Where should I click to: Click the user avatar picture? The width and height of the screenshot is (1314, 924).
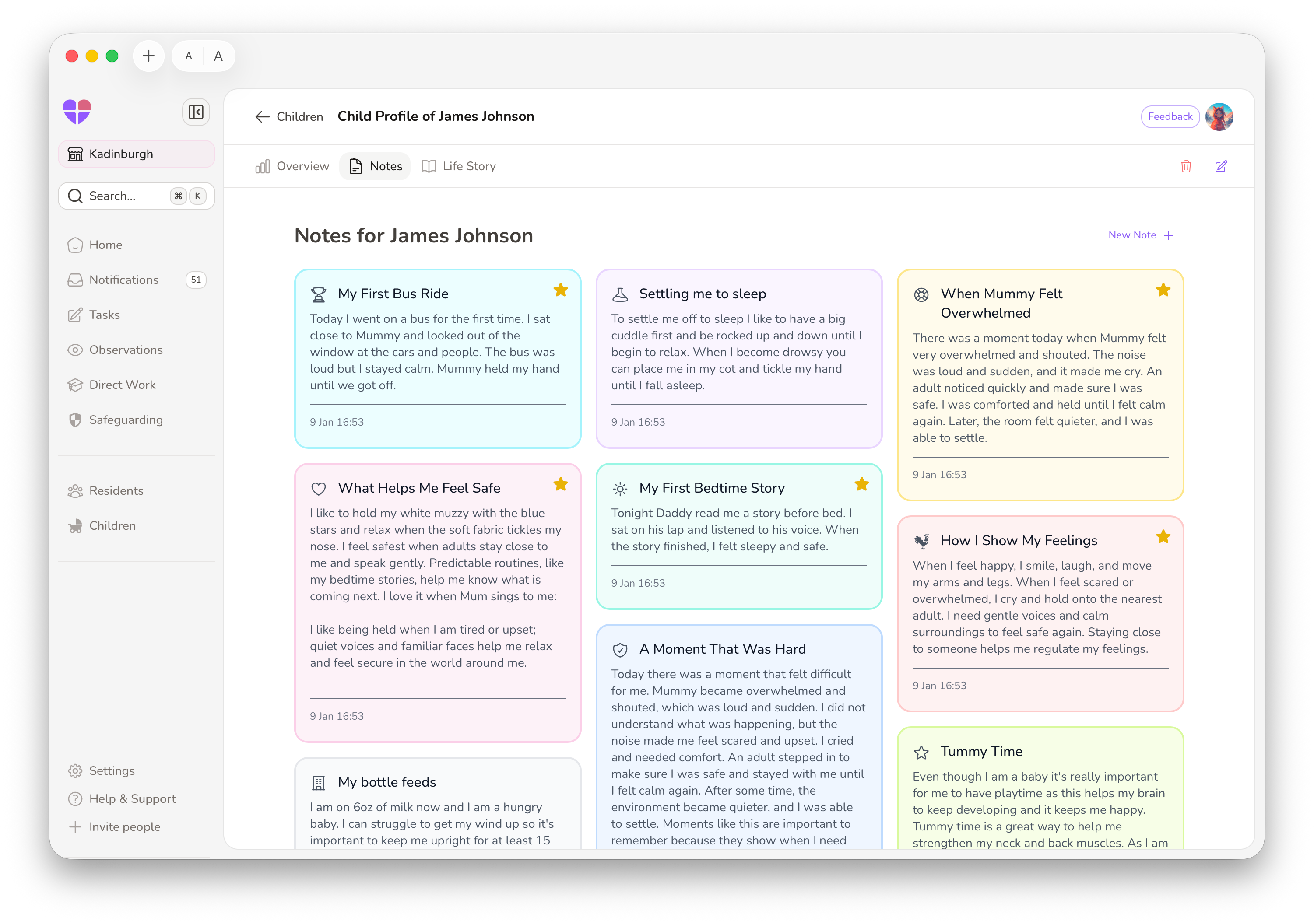pyautogui.click(x=1219, y=117)
